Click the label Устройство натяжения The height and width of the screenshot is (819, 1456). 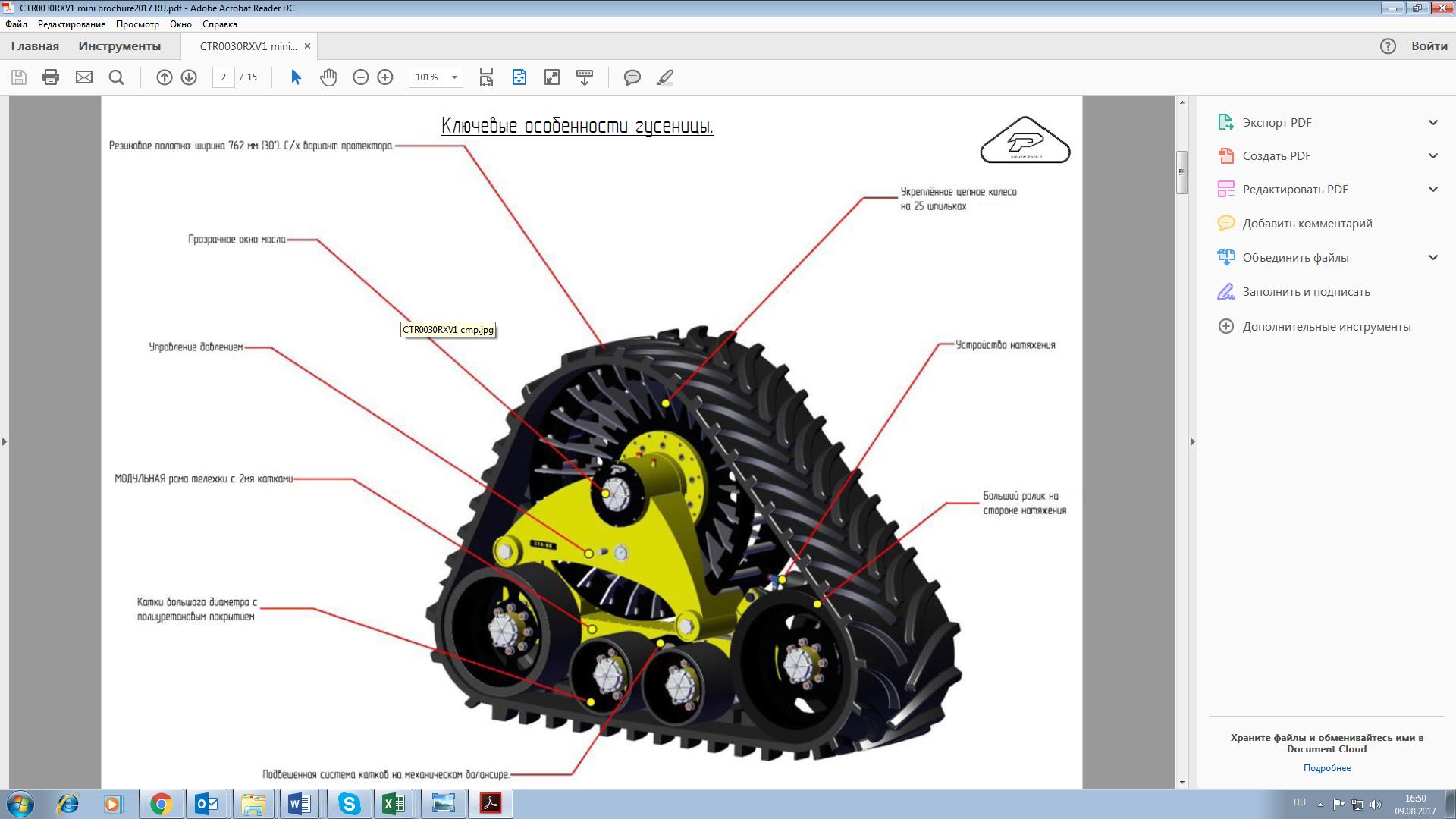[1005, 345]
